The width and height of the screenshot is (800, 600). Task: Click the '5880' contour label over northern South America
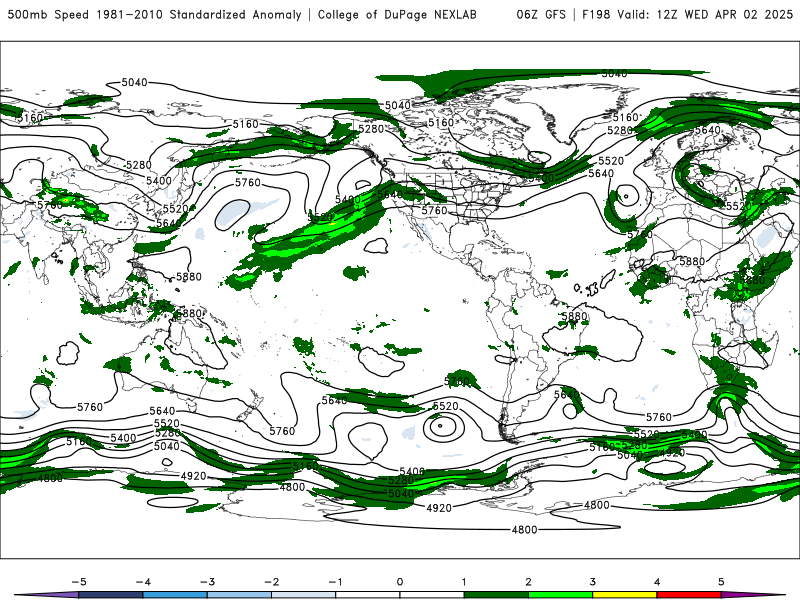tap(574, 316)
